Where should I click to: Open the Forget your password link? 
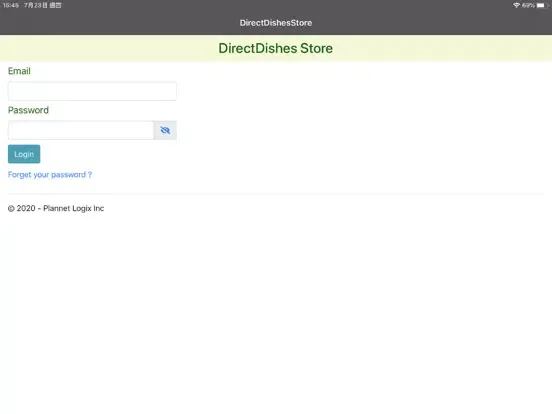(x=50, y=175)
